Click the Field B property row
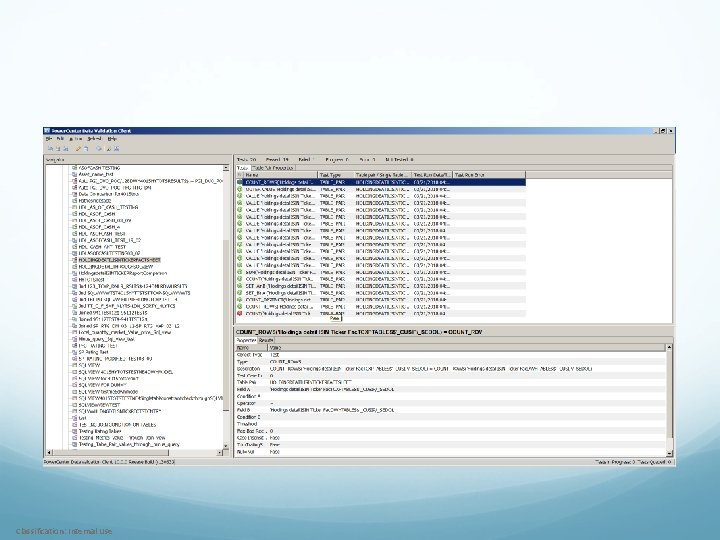The width and height of the screenshot is (720, 540). coord(450,410)
